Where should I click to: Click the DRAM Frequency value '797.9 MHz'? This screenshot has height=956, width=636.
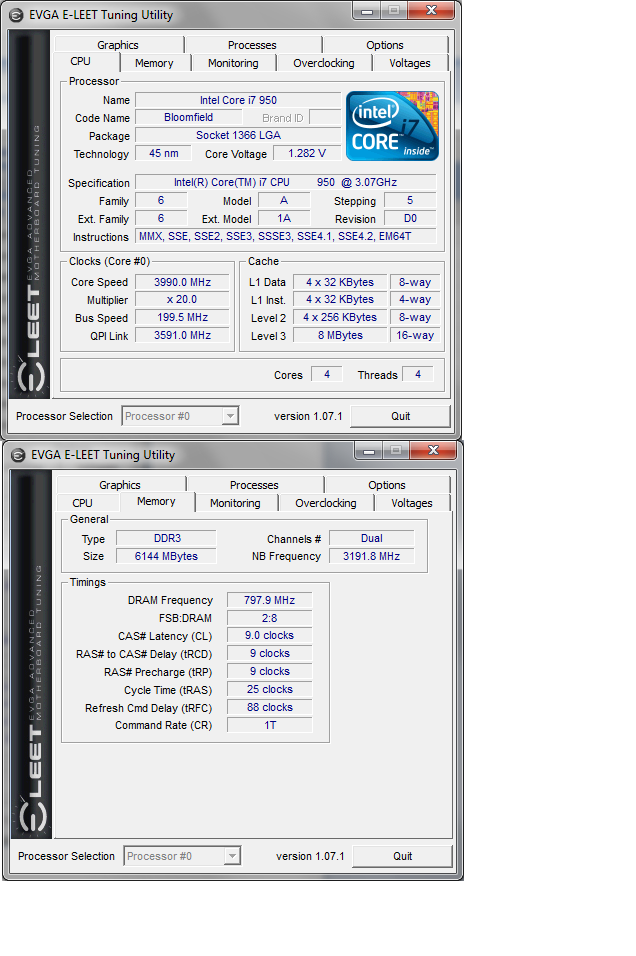pos(270,600)
